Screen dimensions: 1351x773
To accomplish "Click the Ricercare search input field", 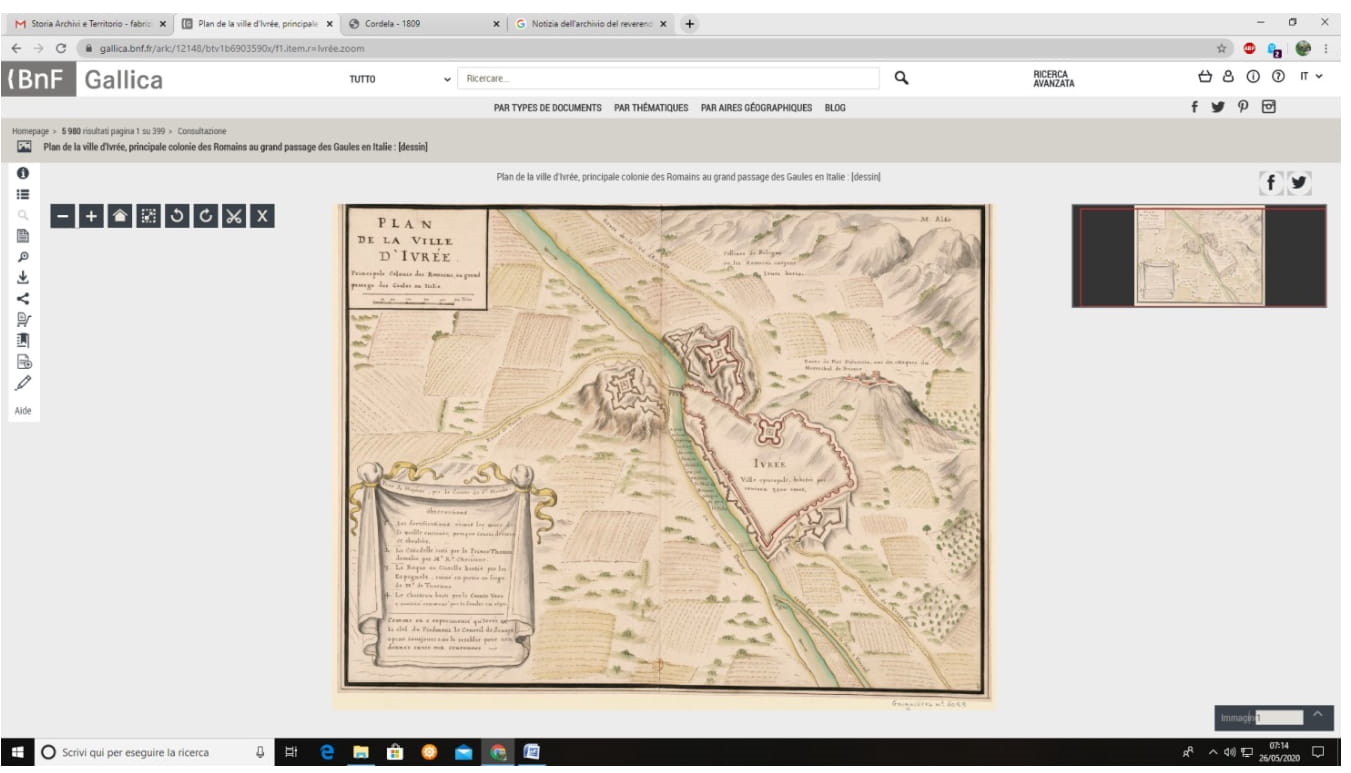I will [668, 78].
